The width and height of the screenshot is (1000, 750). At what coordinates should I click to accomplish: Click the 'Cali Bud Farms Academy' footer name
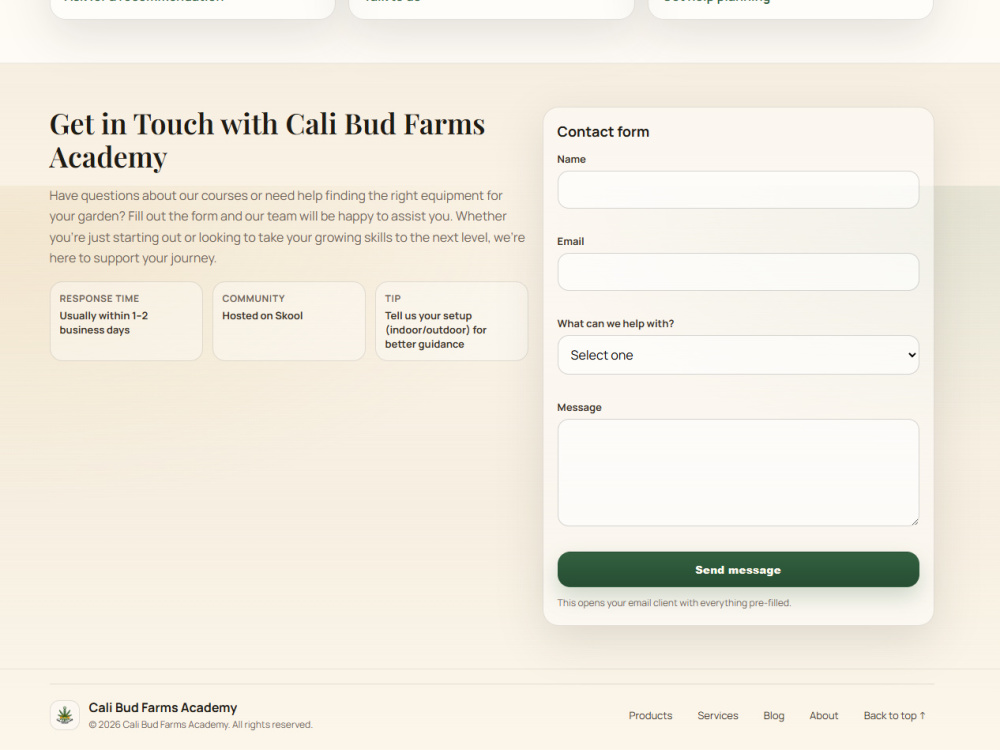click(163, 707)
